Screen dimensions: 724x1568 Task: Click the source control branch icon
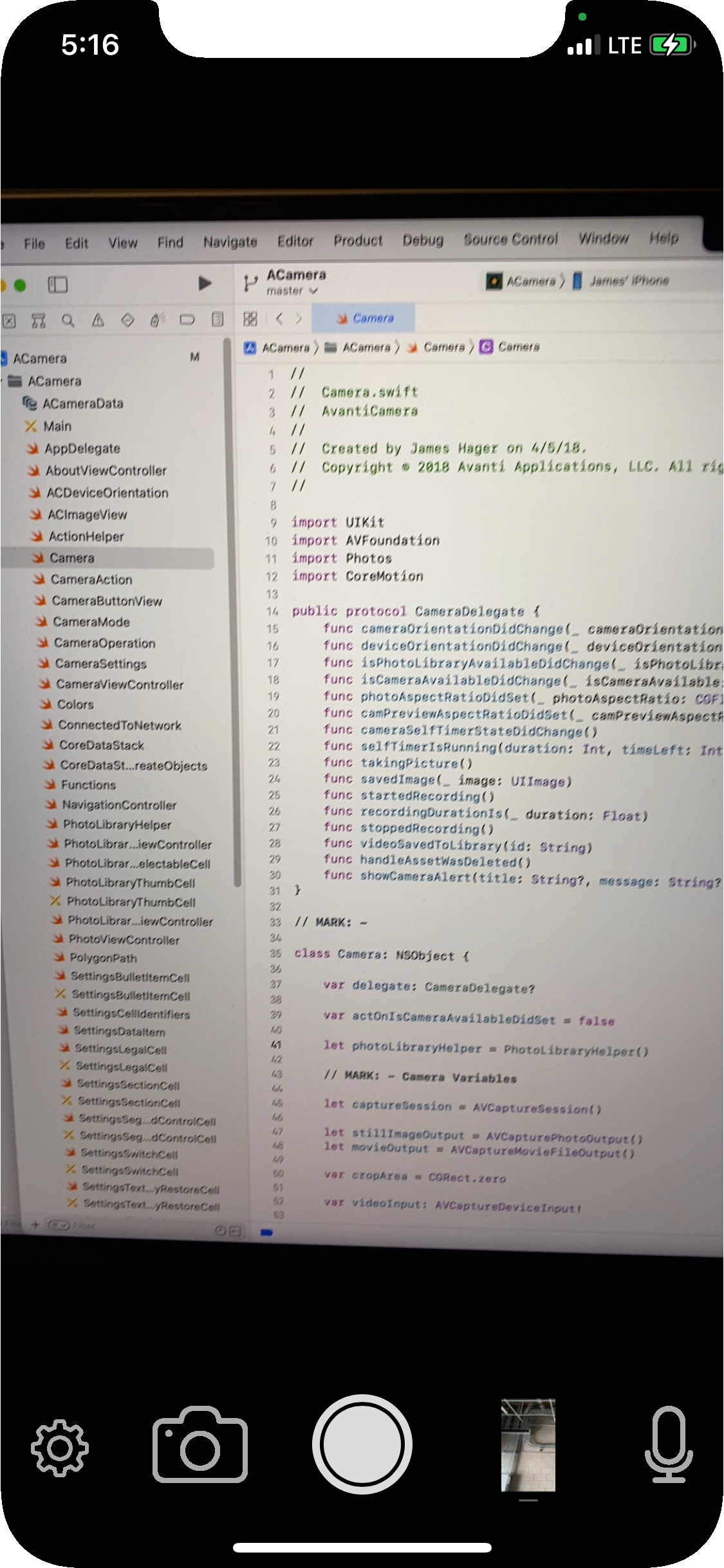tap(250, 283)
